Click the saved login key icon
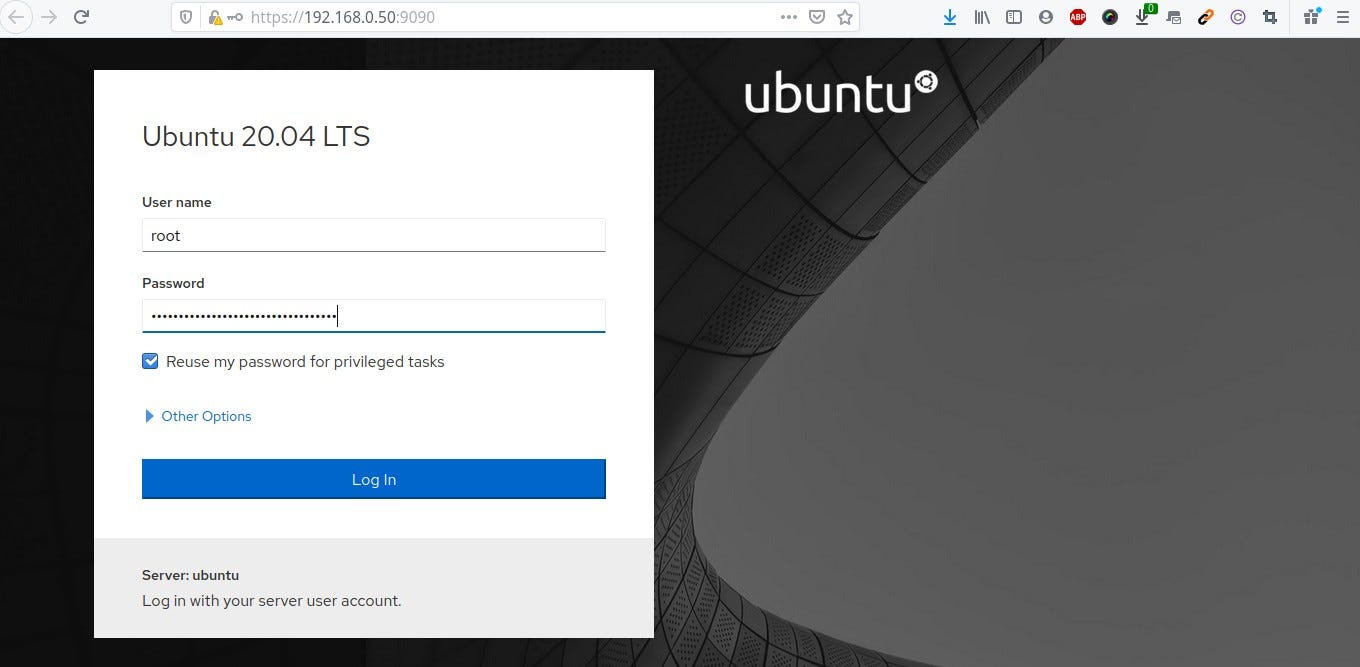Viewport: 1360px width, 667px height. (x=235, y=17)
